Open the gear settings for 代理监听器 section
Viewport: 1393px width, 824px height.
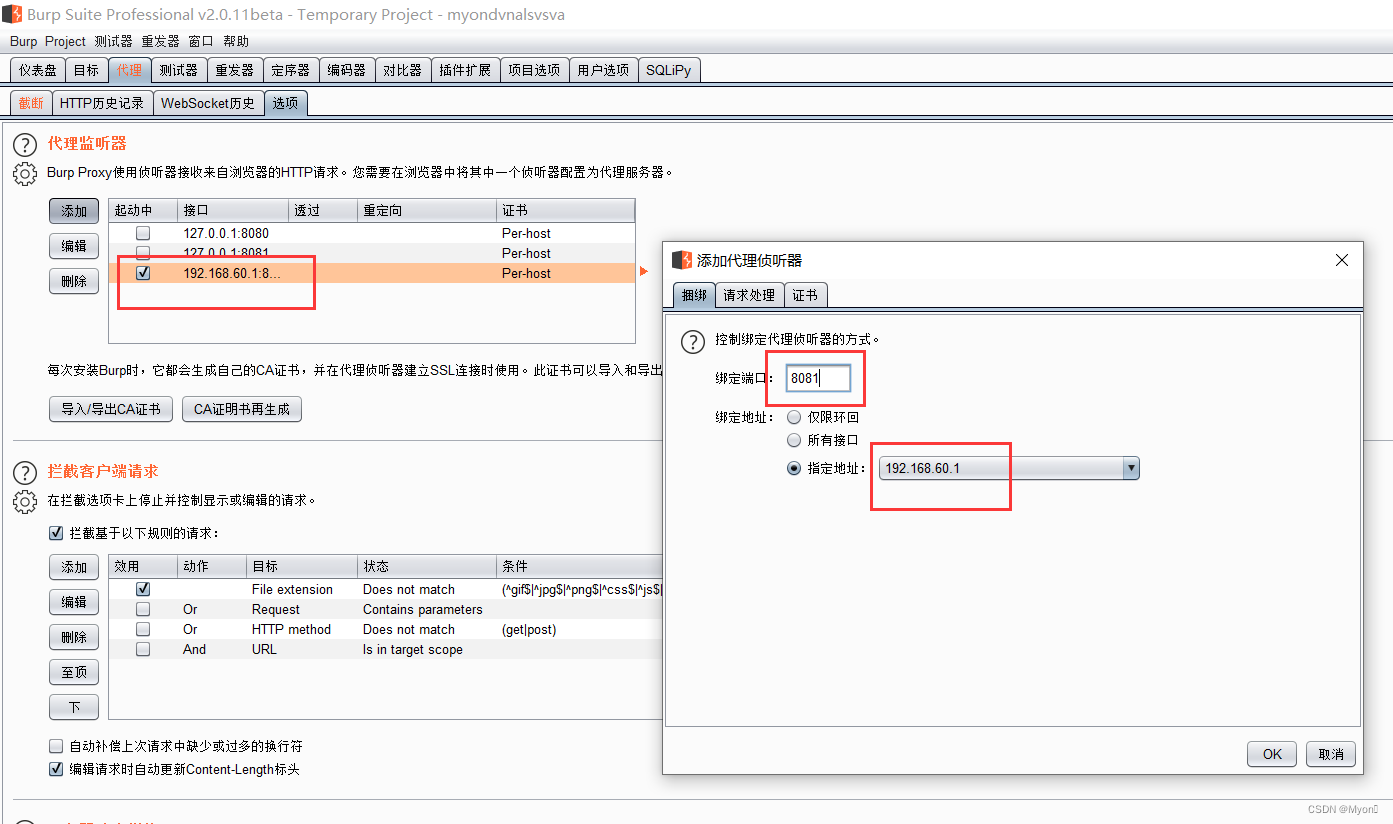pos(25,174)
